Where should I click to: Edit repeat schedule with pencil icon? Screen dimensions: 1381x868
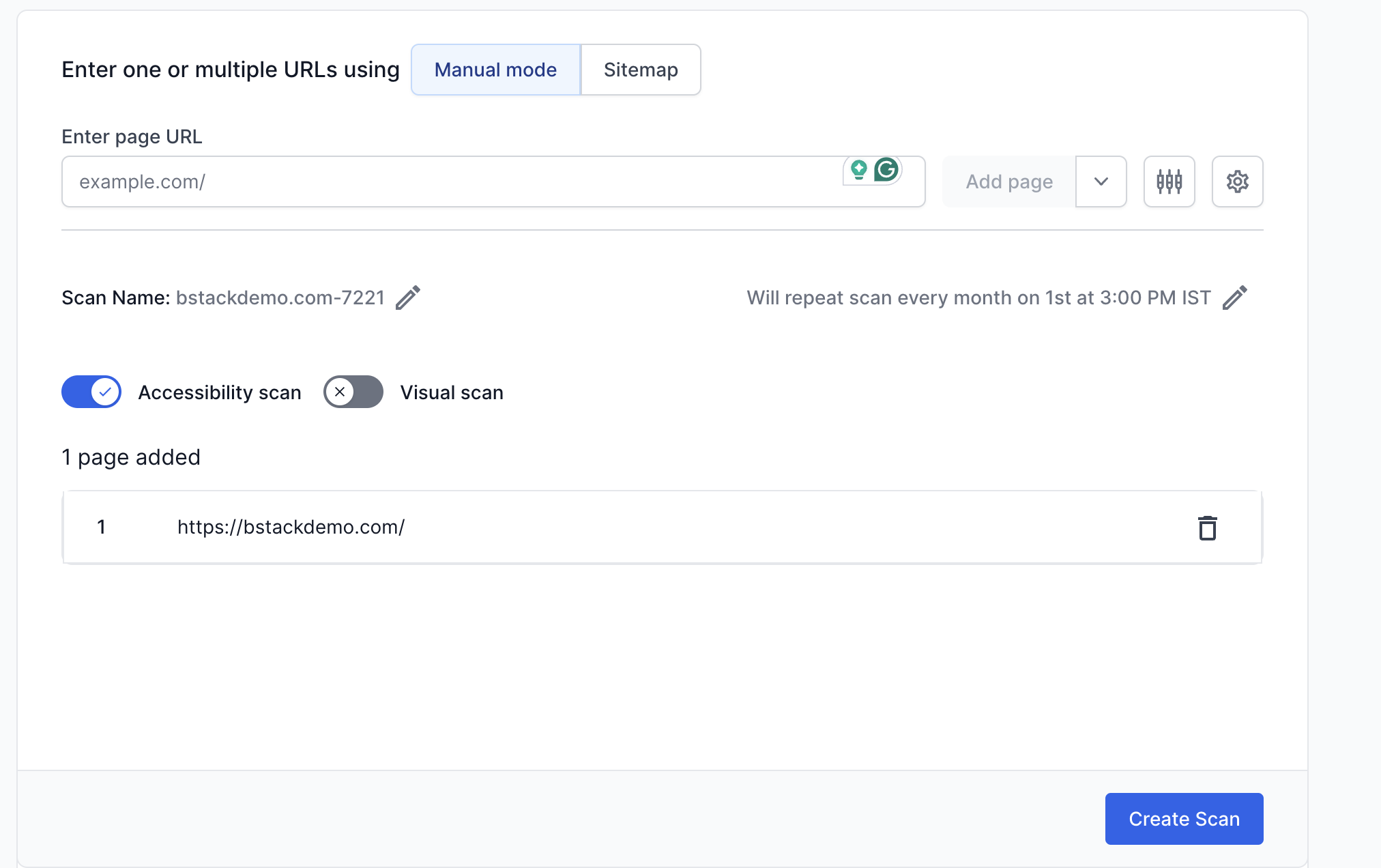tap(1234, 298)
